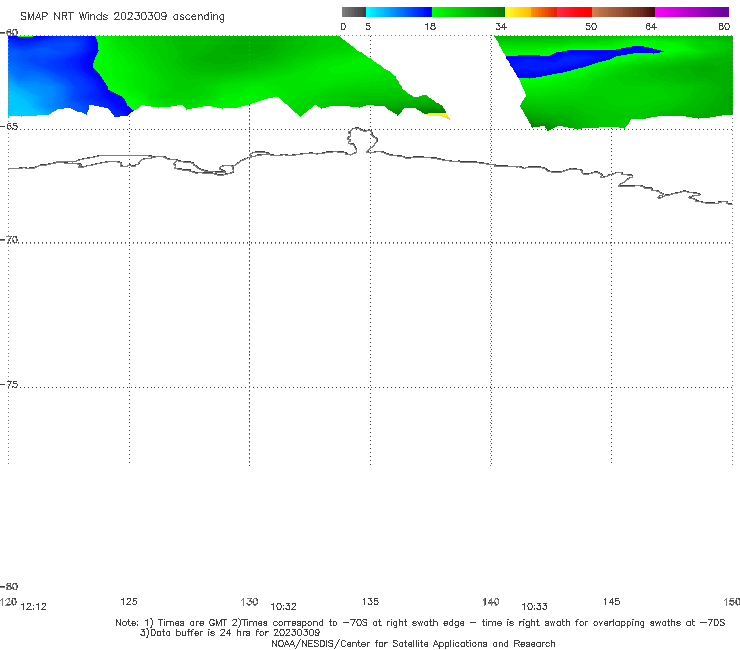Click the coastline peninsula near 135 longitude
The height and width of the screenshot is (650, 740).
[362, 141]
